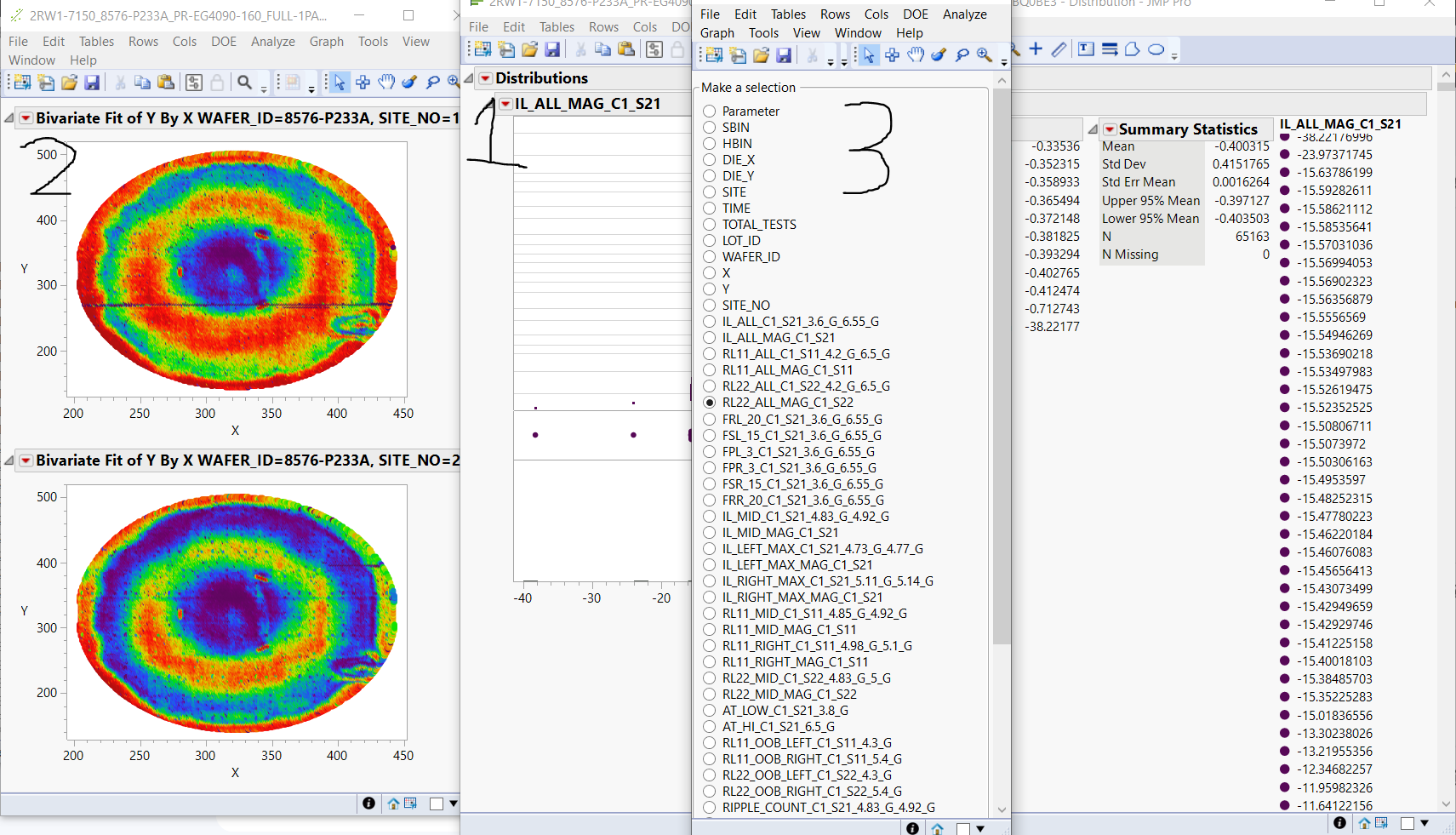Collapse the SITE_NO=2 Bivariate Fit outline
Viewport: 1456px width, 835px height.
click(9, 460)
